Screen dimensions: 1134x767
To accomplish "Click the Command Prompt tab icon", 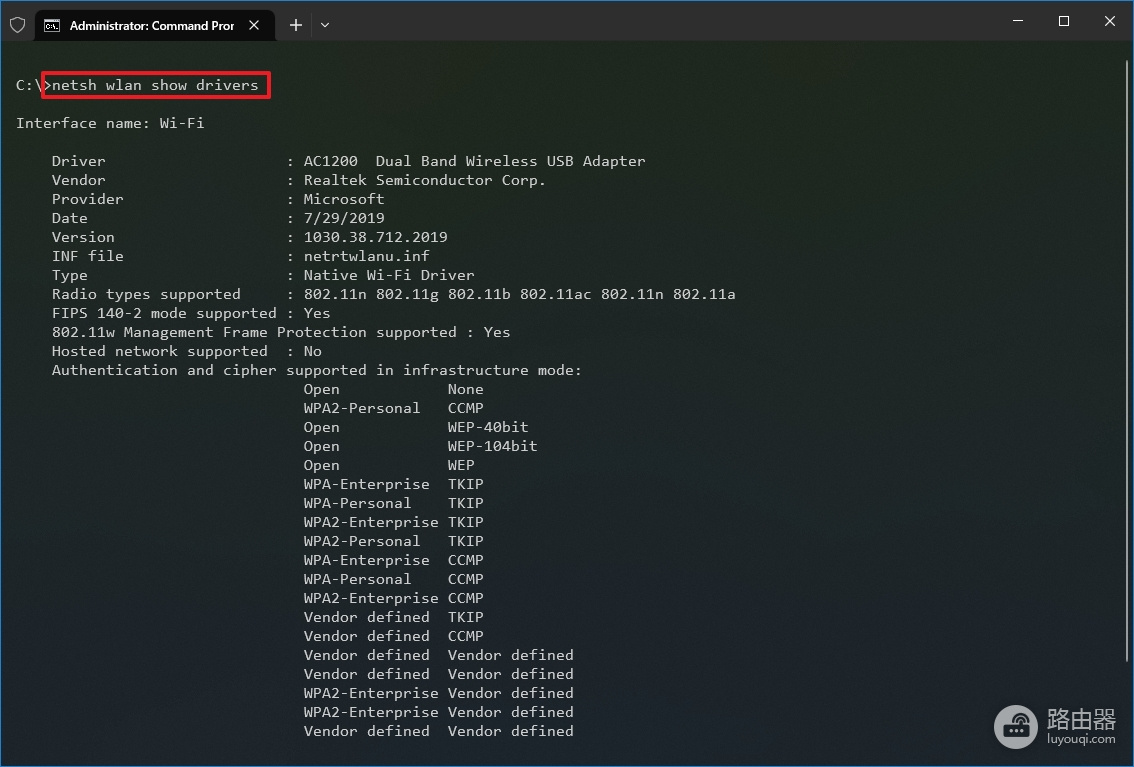I will (51, 26).
